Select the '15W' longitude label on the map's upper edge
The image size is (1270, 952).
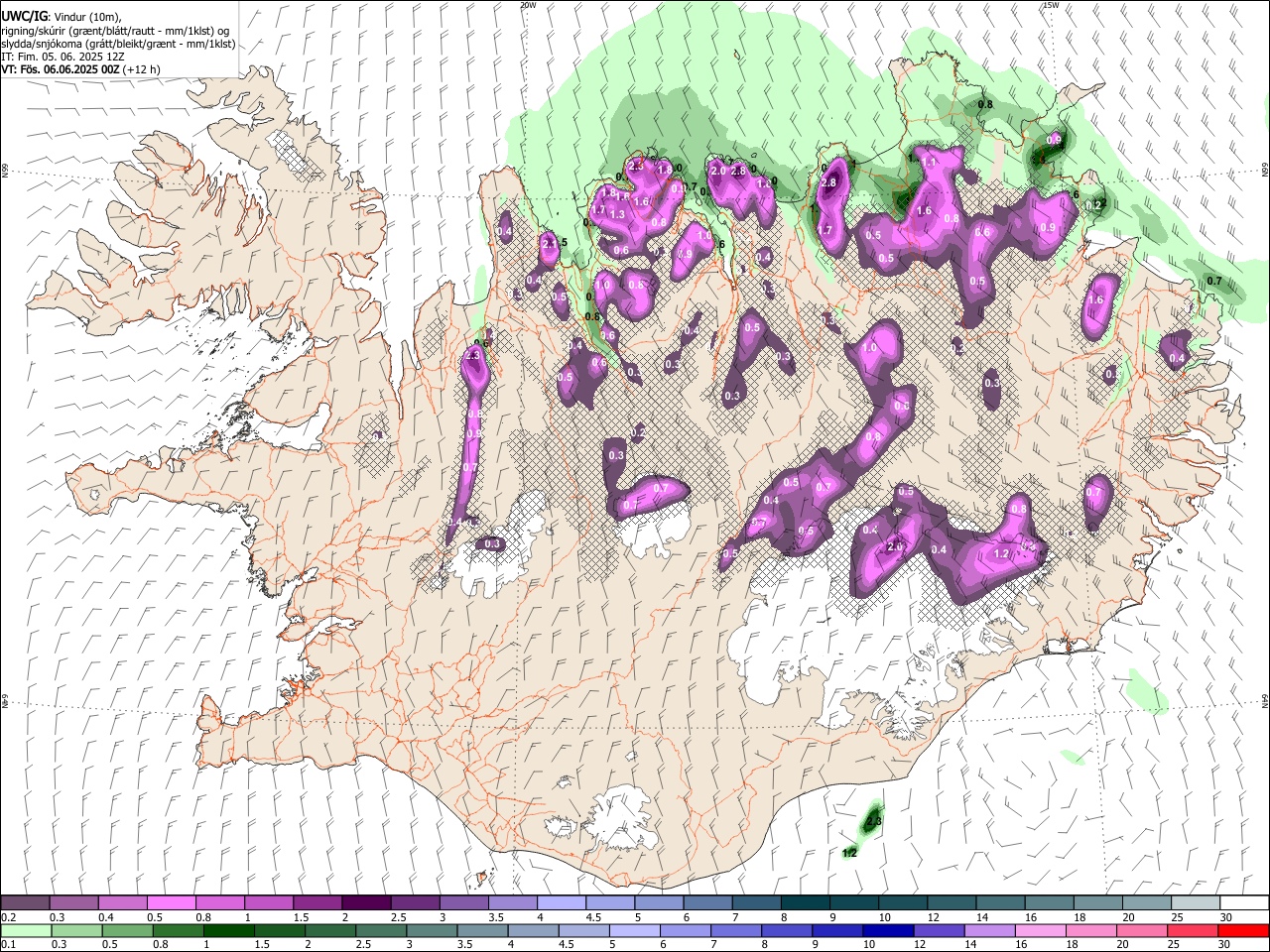coord(1051,5)
